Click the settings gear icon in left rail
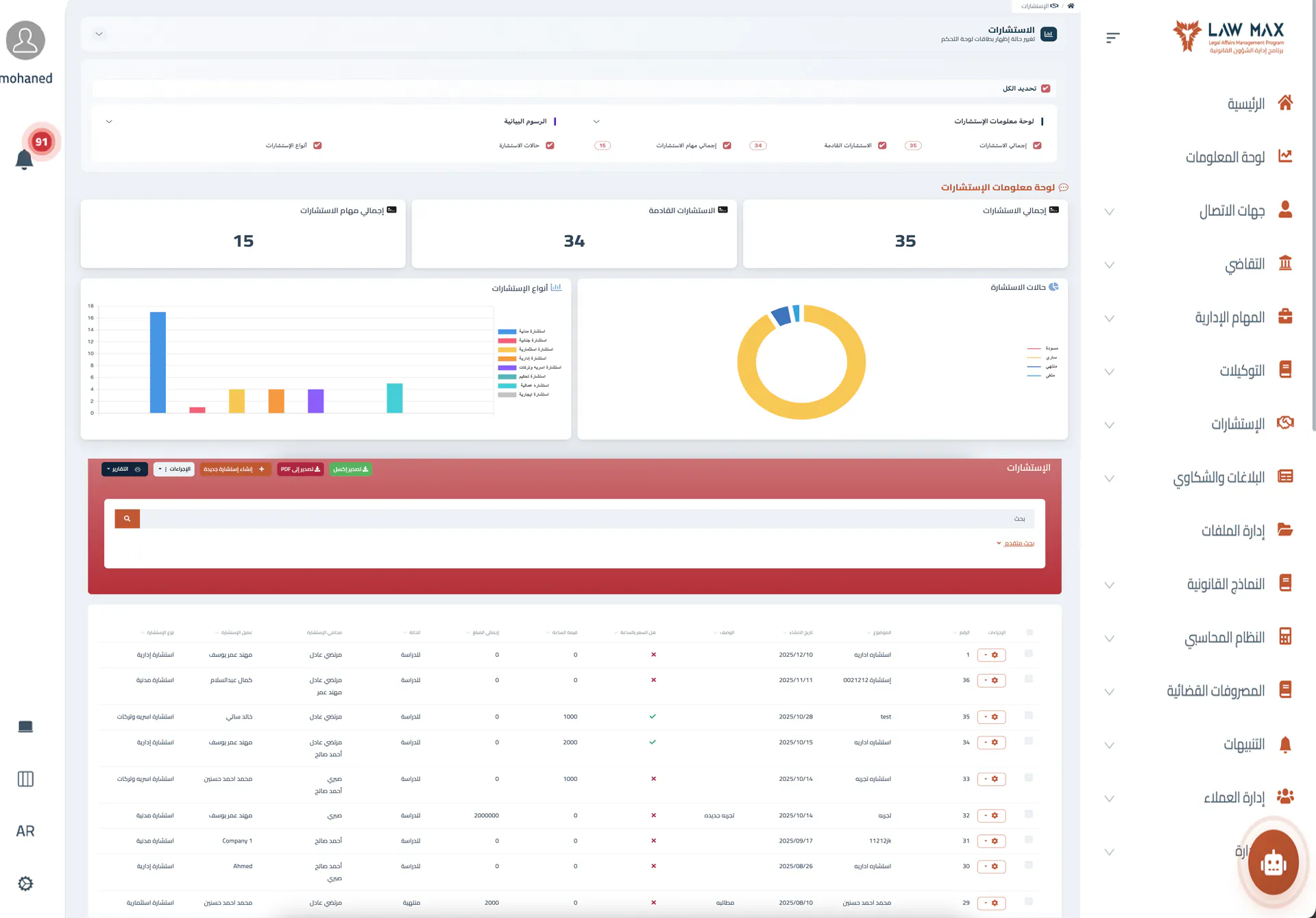 [x=25, y=884]
